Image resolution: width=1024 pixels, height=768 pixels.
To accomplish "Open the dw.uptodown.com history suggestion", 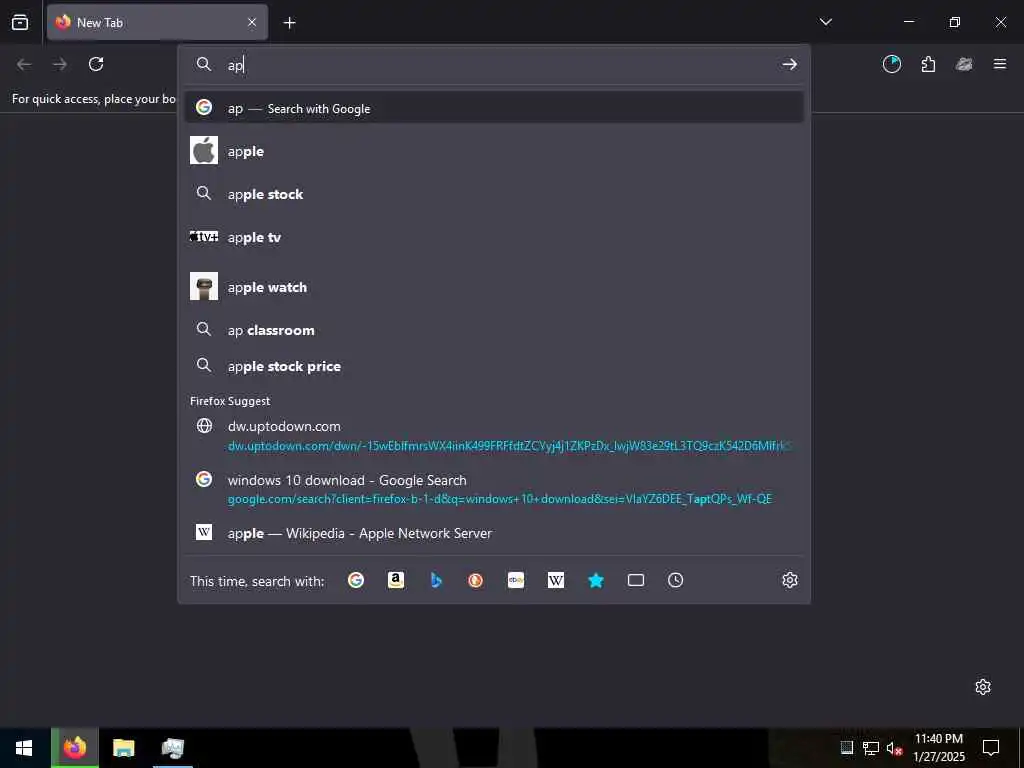I will pos(494,436).
